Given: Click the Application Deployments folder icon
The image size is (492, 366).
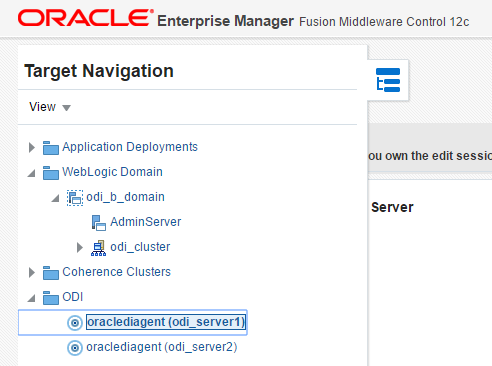Looking at the screenshot, I should [51, 148].
